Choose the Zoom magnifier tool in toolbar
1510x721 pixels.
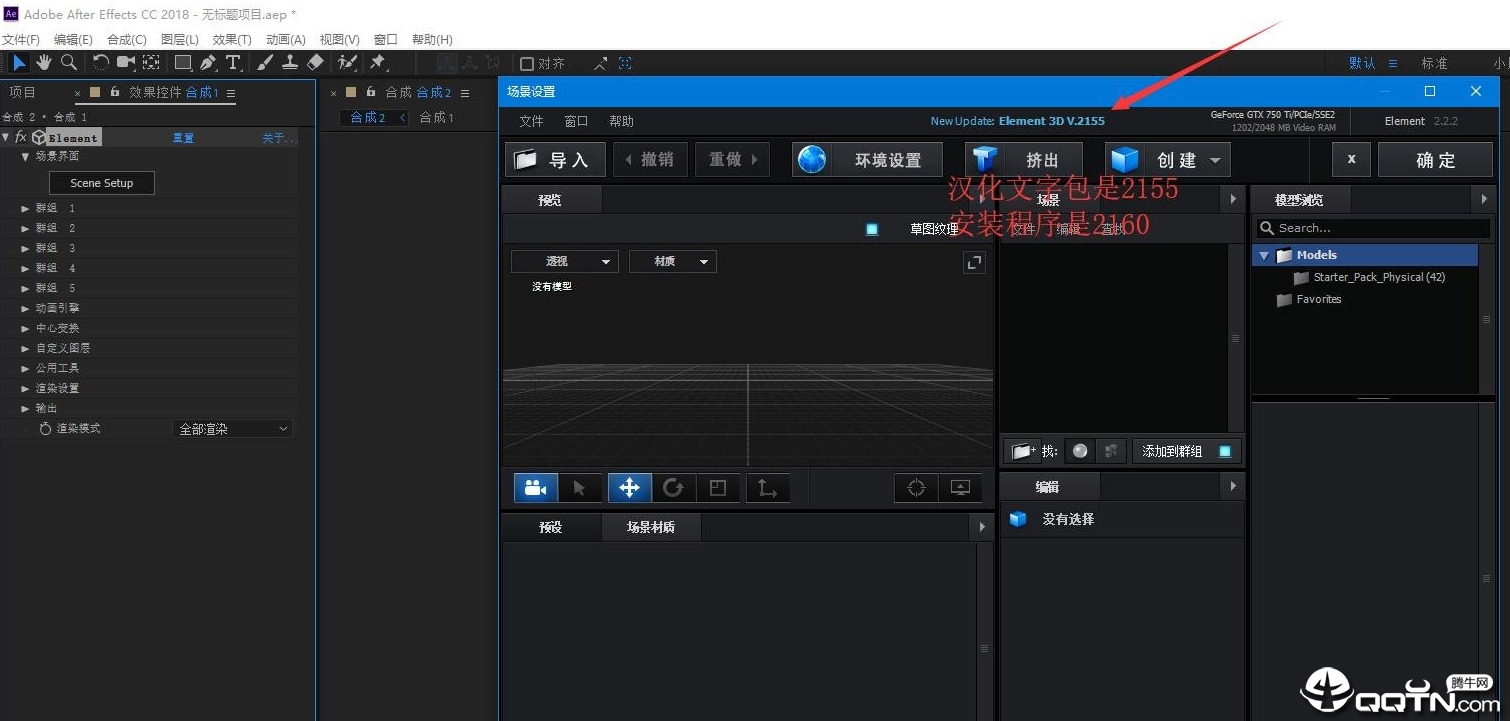[68, 62]
